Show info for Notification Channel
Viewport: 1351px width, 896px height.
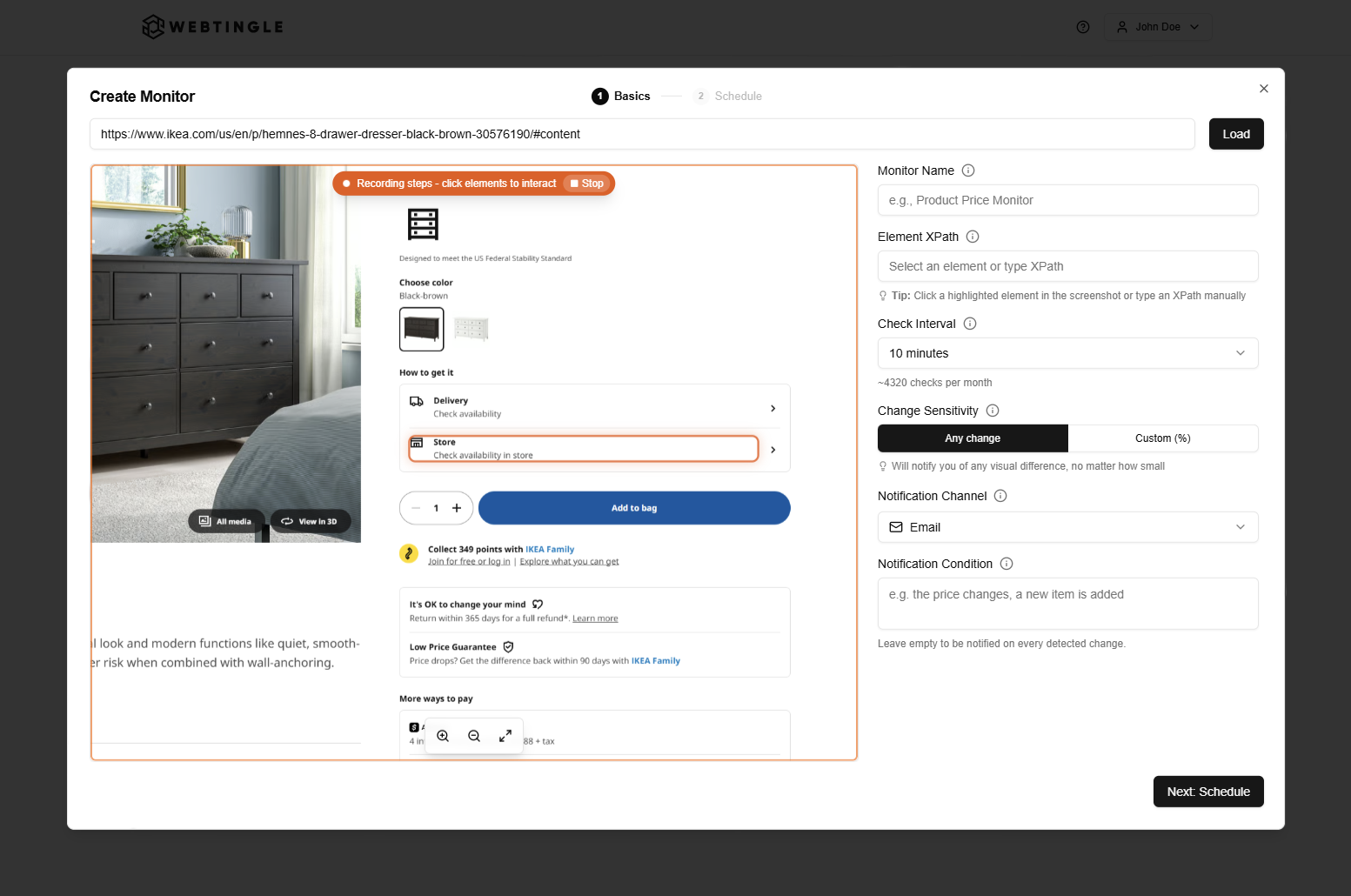point(1000,496)
